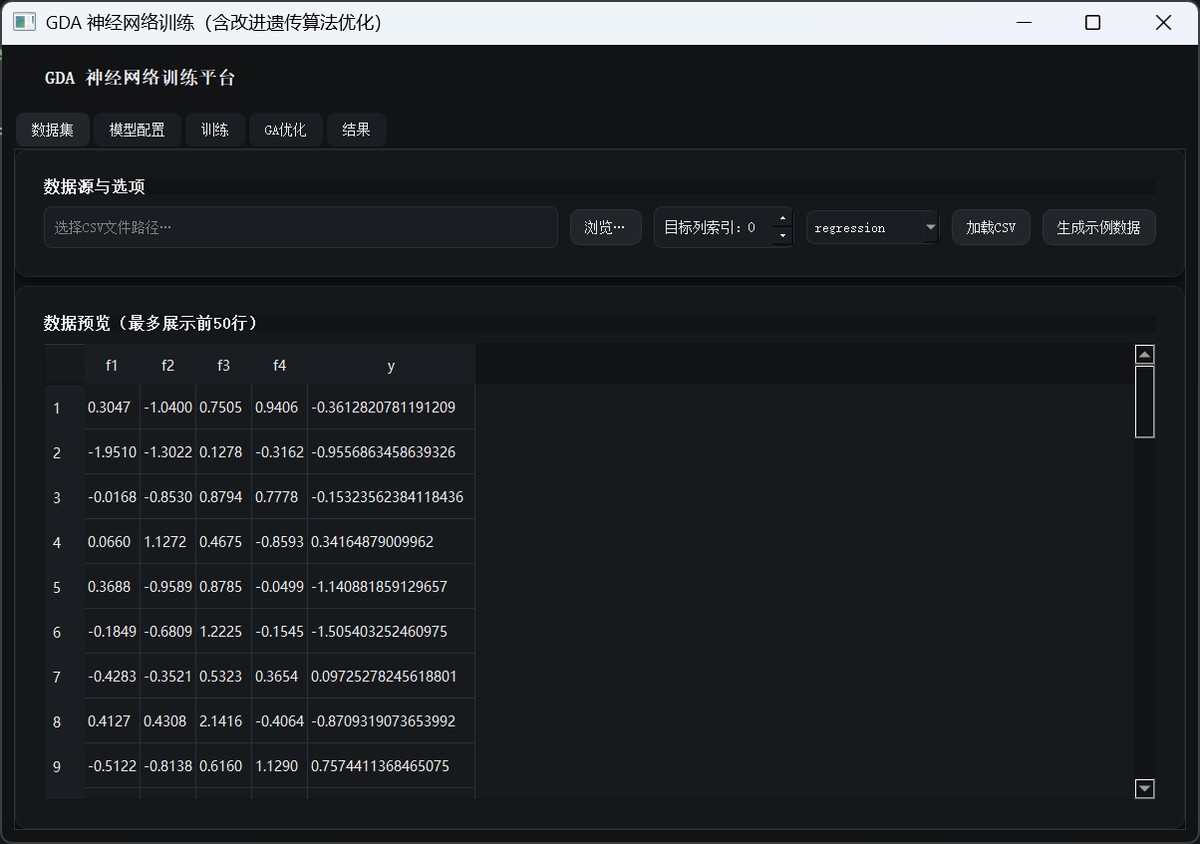Select row 4 header in table
1200x844 pixels.
click(x=57, y=542)
